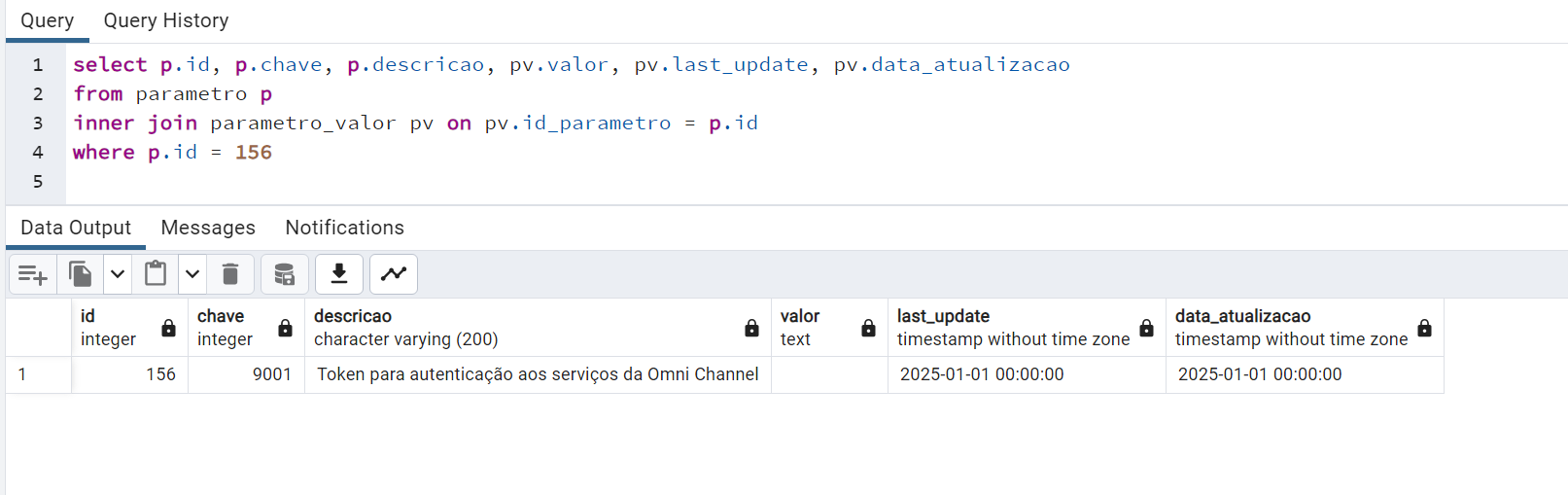
Task: Click the Add row icon
Action: coord(32,275)
